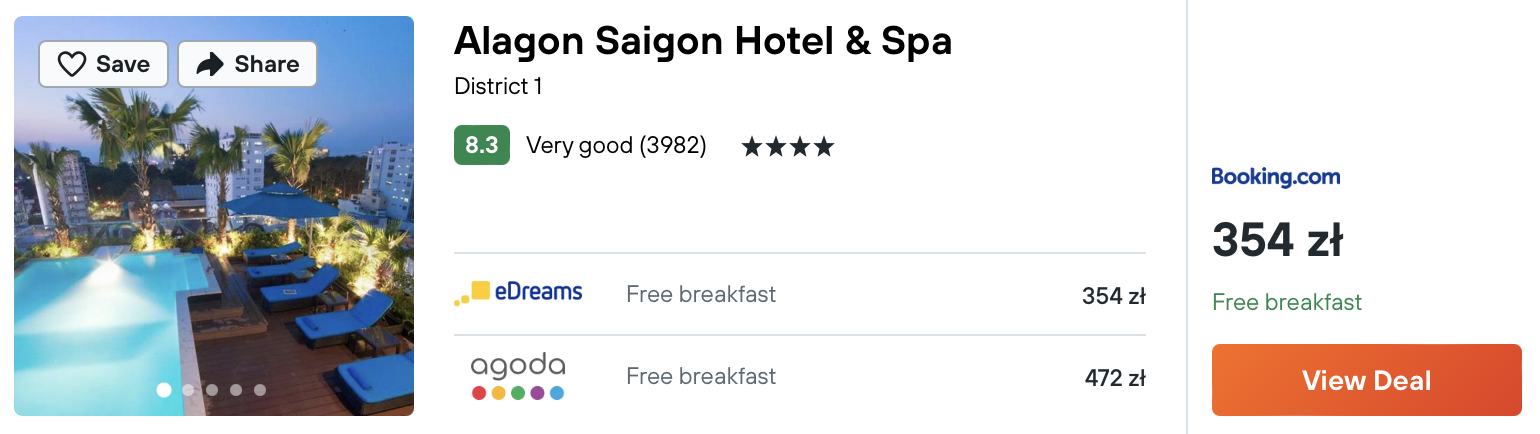This screenshot has height=434, width=1540.
Task: Select the last carousel photo dot
Action: (x=260, y=390)
